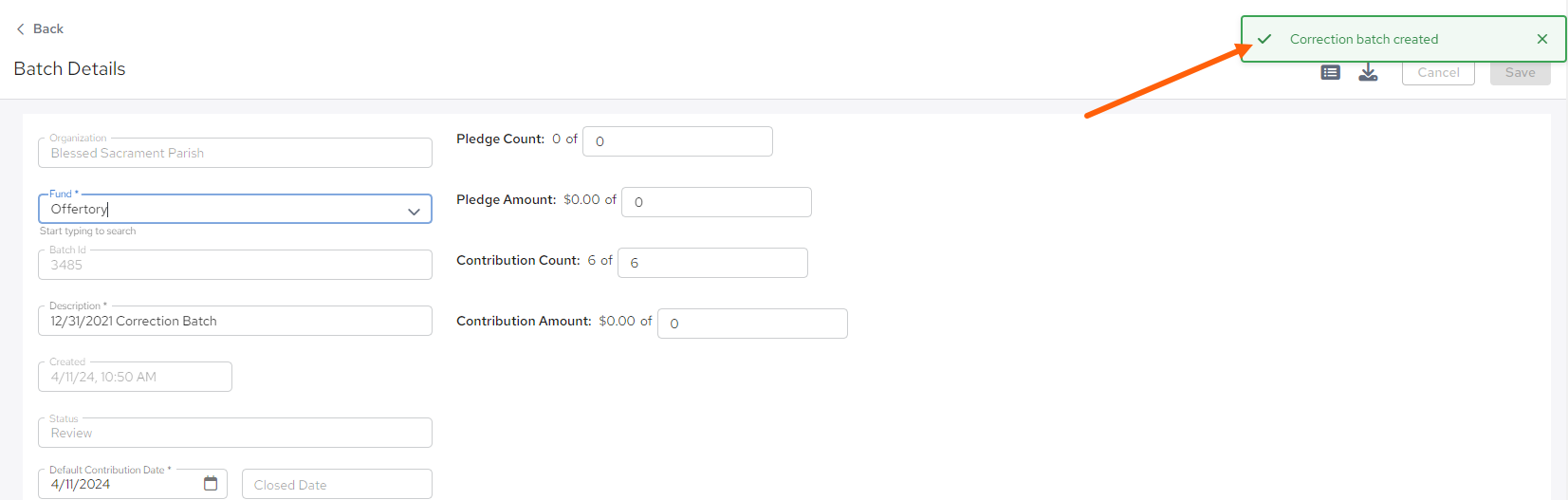Expand the Fund dropdown chevron
Image resolution: width=1568 pixels, height=500 pixels.
point(414,212)
